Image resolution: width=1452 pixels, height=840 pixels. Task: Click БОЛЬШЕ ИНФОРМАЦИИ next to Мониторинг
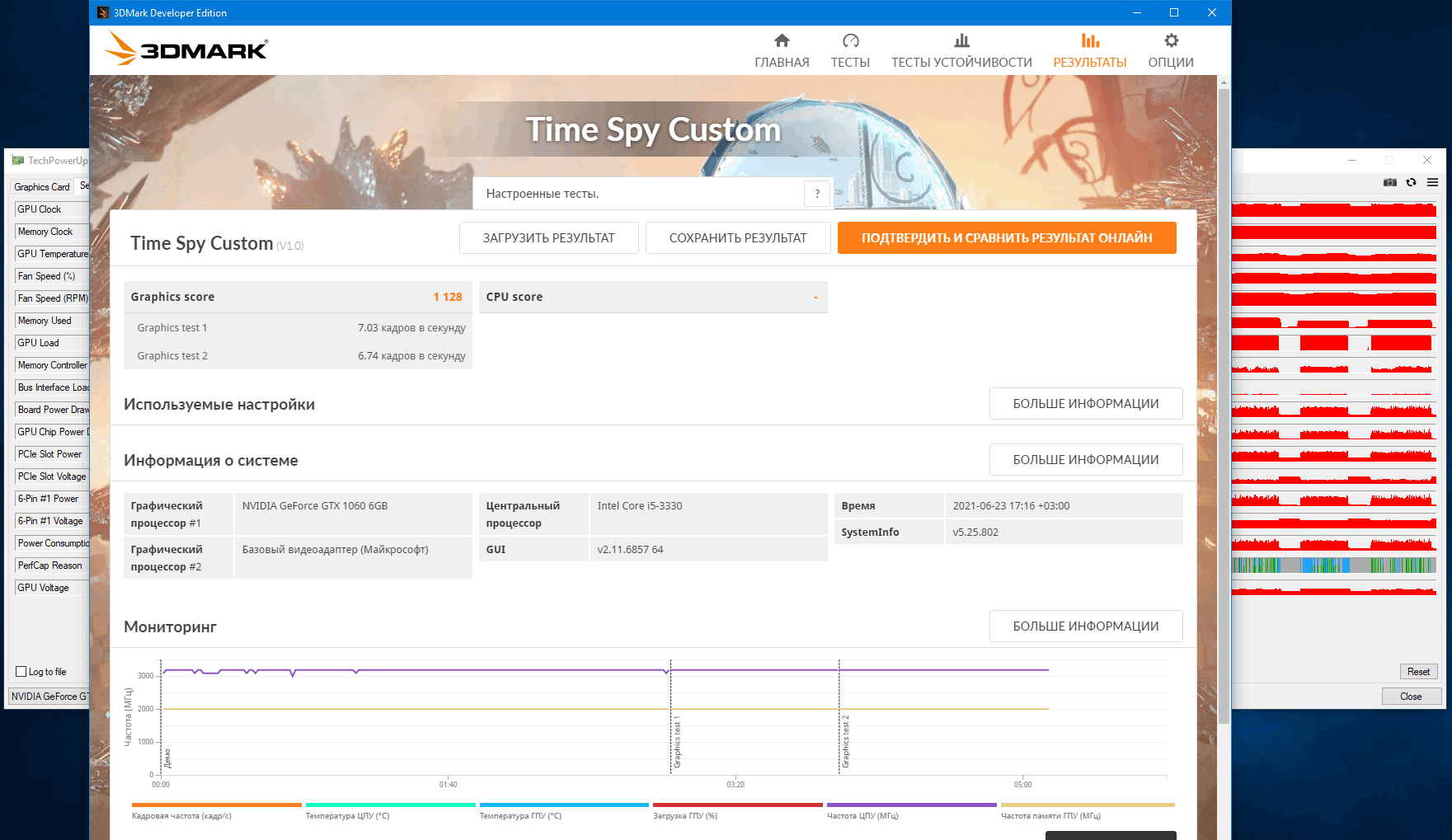1086,626
